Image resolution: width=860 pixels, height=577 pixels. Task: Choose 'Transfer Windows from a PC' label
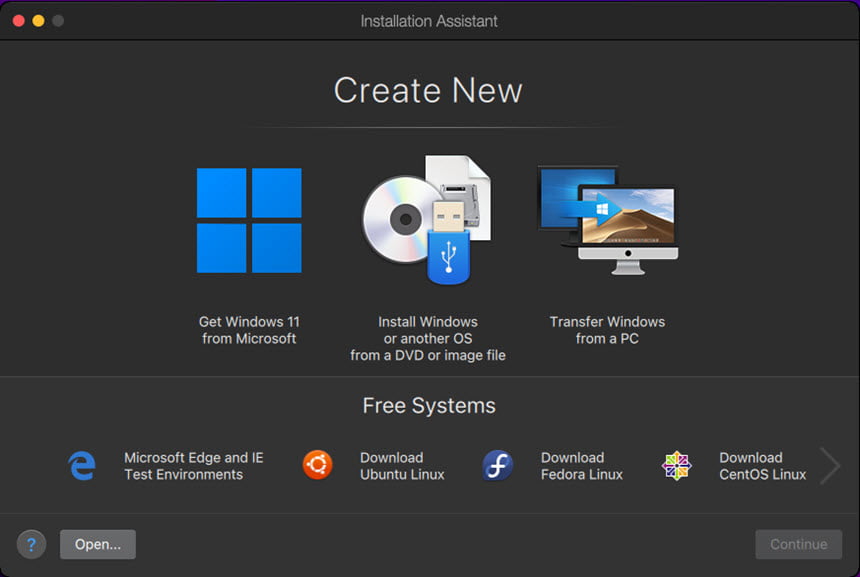(x=607, y=330)
